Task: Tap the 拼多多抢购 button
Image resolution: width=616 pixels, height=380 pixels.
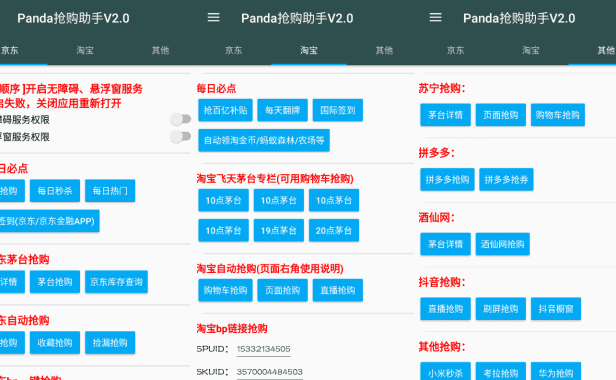Action: pyautogui.click(x=447, y=180)
